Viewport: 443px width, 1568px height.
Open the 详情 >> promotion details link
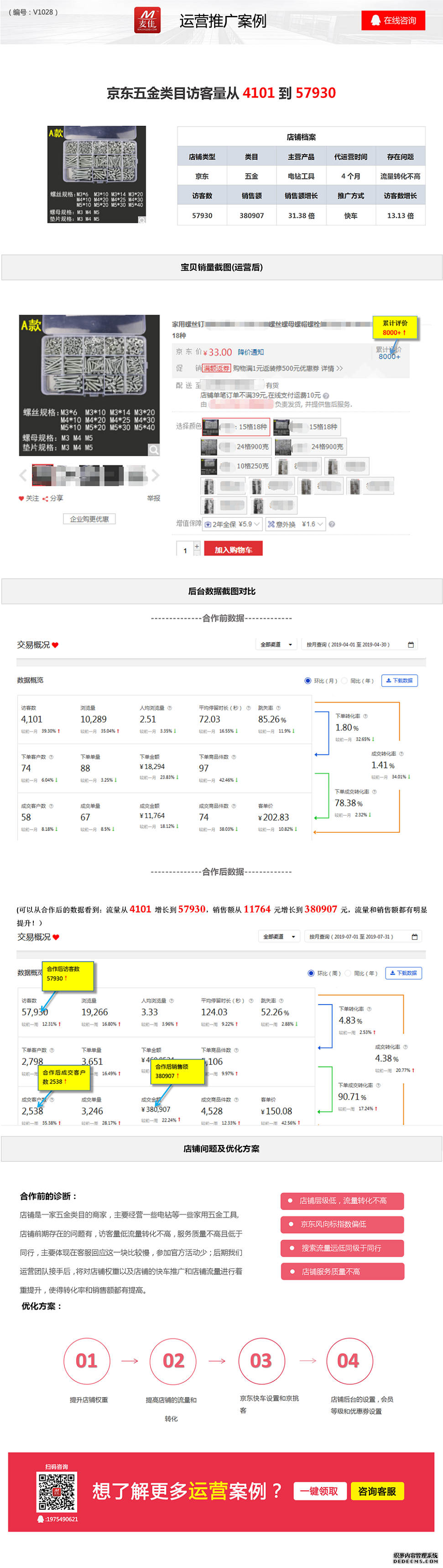tap(332, 368)
